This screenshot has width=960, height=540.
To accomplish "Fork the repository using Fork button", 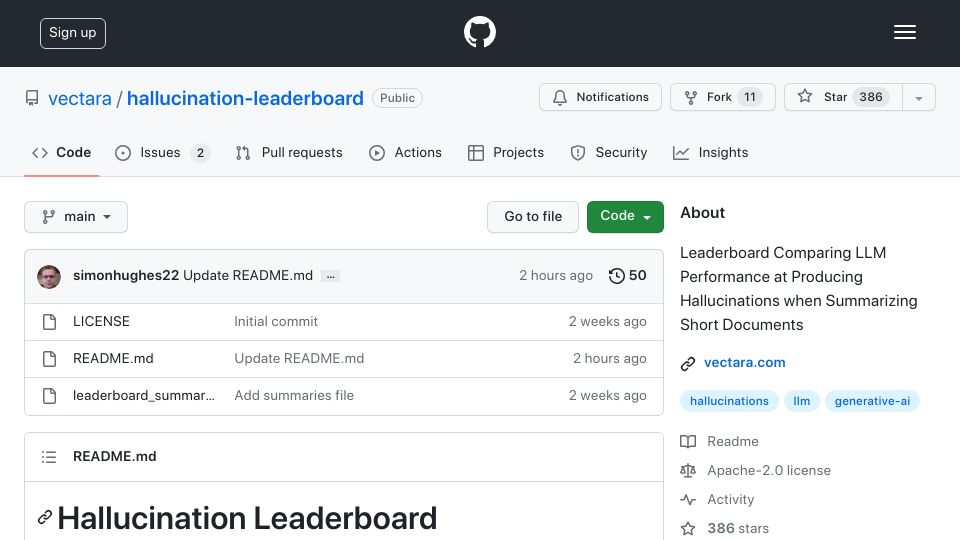I will 722,97.
